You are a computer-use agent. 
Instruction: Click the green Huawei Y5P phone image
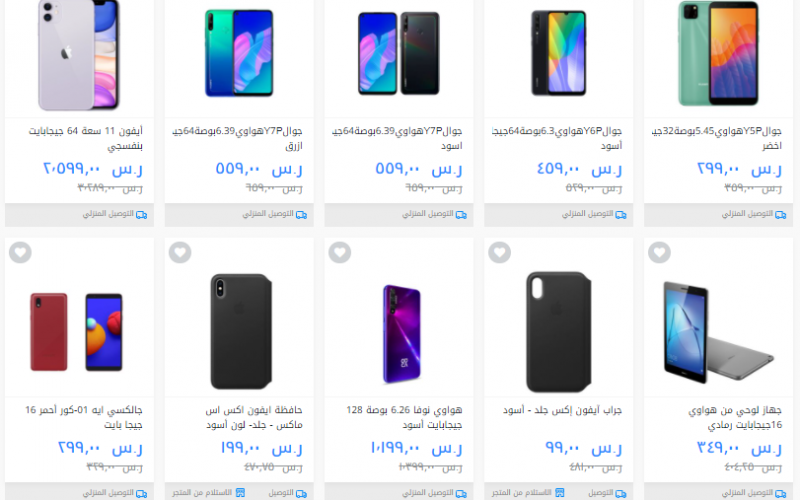pos(718,53)
